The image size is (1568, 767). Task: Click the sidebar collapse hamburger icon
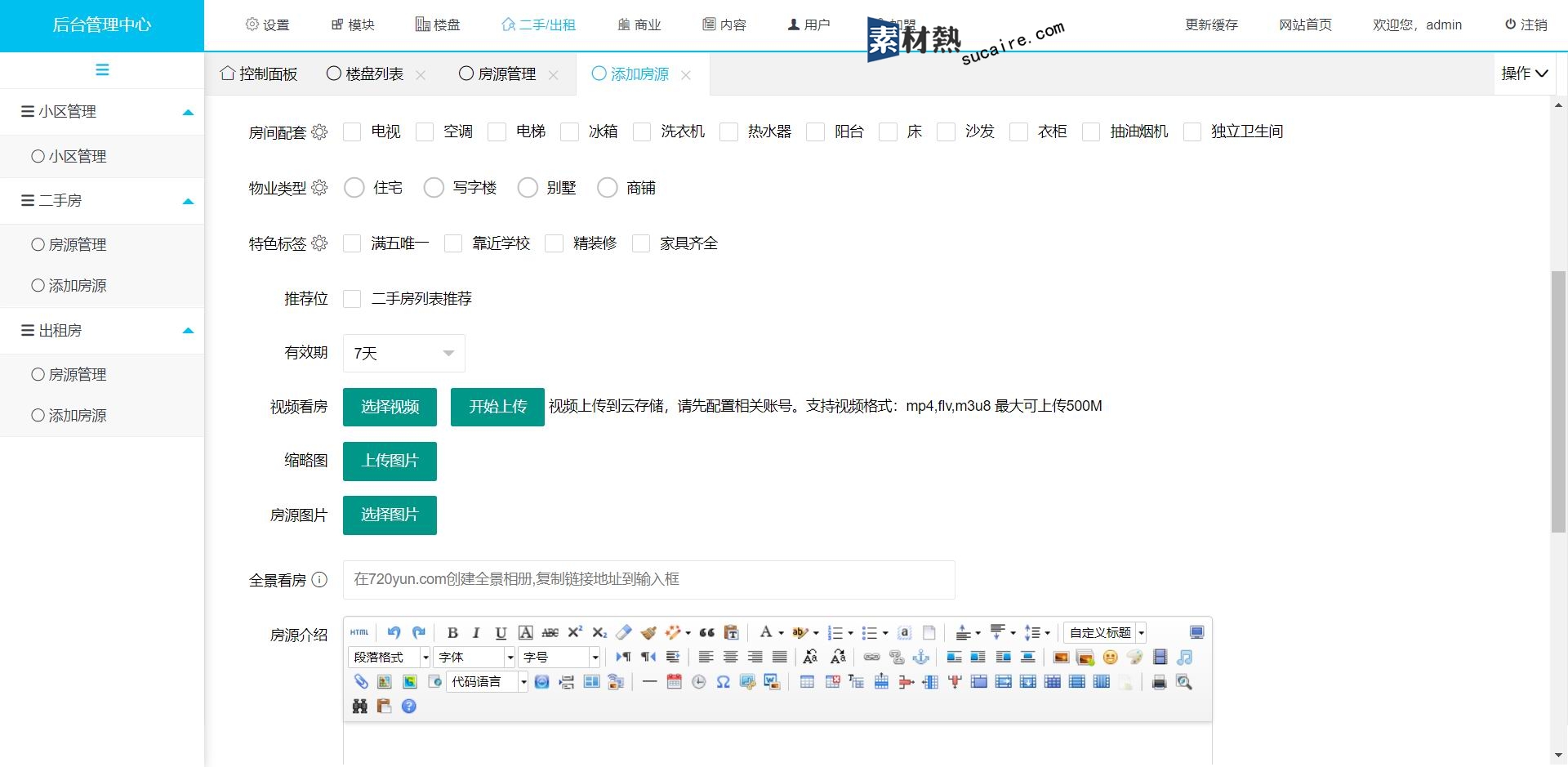(102, 70)
